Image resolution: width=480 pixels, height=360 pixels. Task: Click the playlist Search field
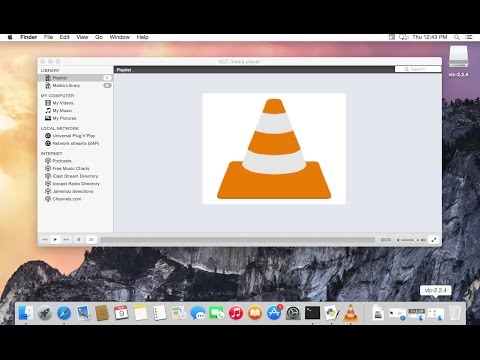click(x=418, y=69)
